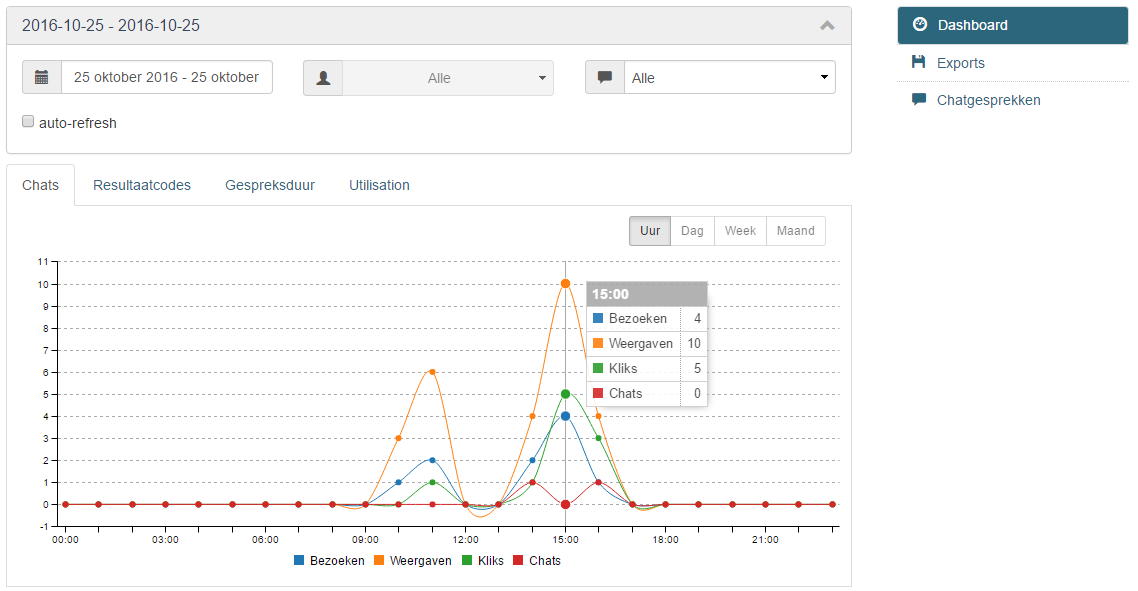
Task: Click the chat icon next to Chatgesprekken
Action: 917,99
